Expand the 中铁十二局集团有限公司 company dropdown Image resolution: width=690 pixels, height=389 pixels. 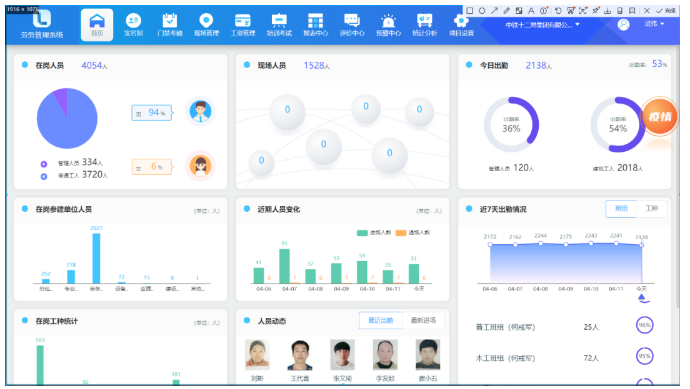coord(542,25)
